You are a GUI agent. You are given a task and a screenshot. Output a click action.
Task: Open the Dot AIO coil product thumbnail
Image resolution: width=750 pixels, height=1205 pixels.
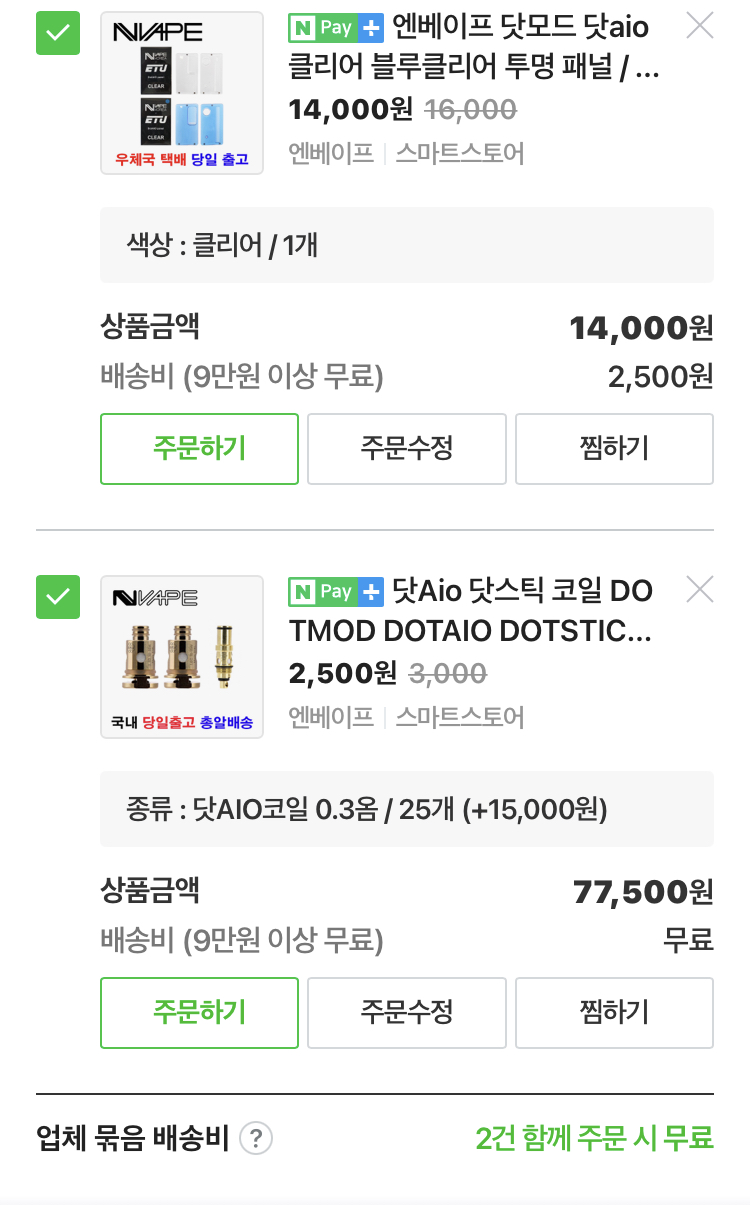(182, 657)
